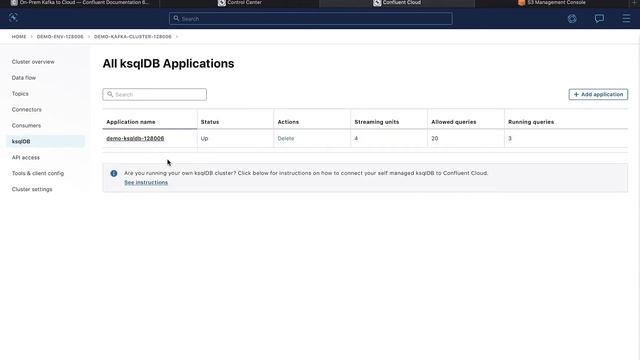Click the All ksqlDB Applications heading
This screenshot has height=360, width=640.
click(x=168, y=64)
